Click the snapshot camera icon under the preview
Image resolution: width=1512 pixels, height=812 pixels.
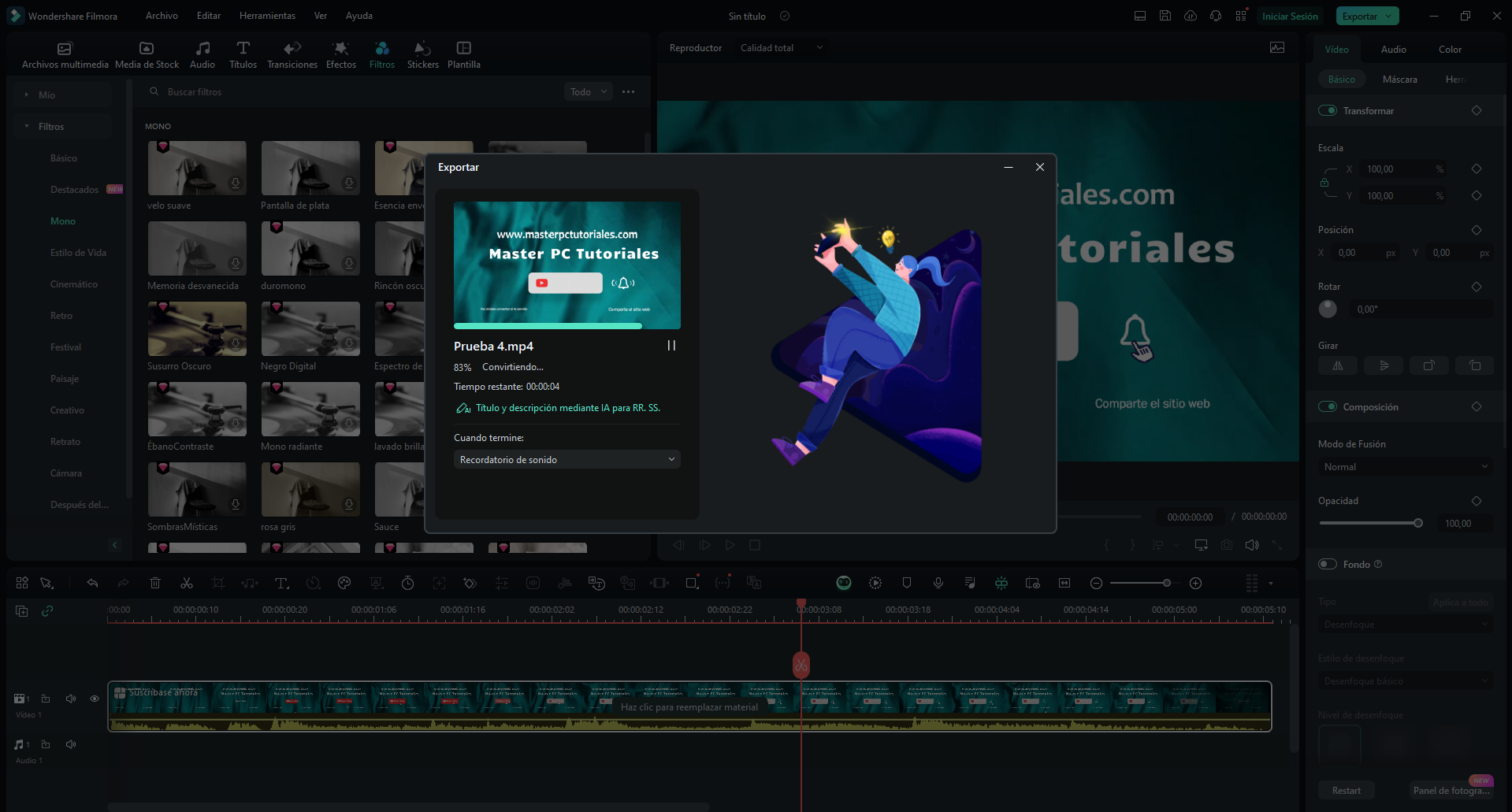pos(1227,545)
